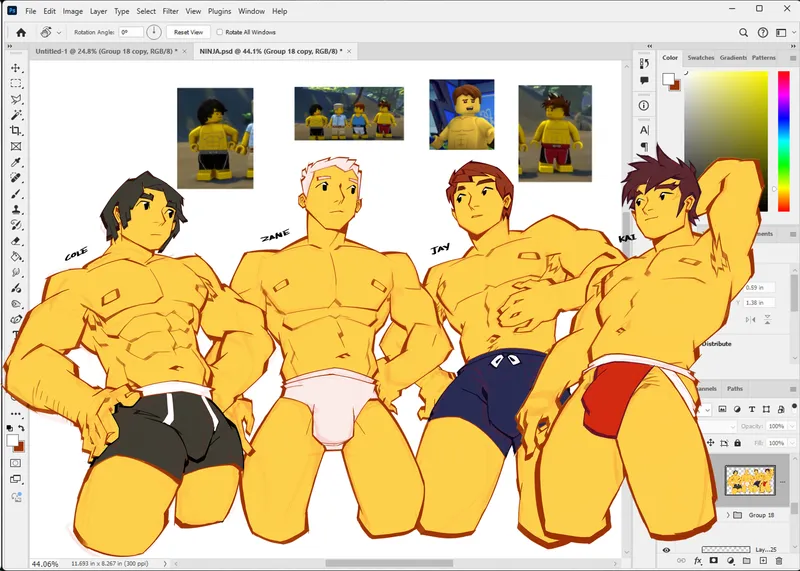Image resolution: width=800 pixels, height=571 pixels.
Task: Open the Color panel flyout menu
Action: click(x=793, y=58)
